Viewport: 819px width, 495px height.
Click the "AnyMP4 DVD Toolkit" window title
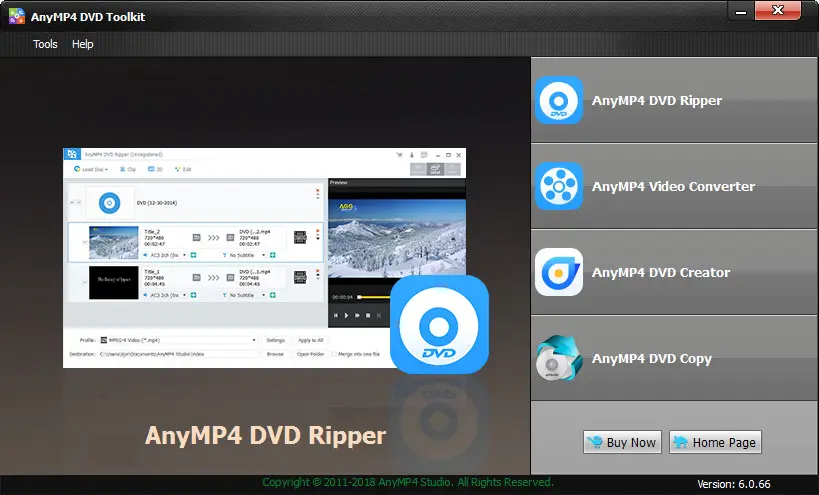[88, 17]
